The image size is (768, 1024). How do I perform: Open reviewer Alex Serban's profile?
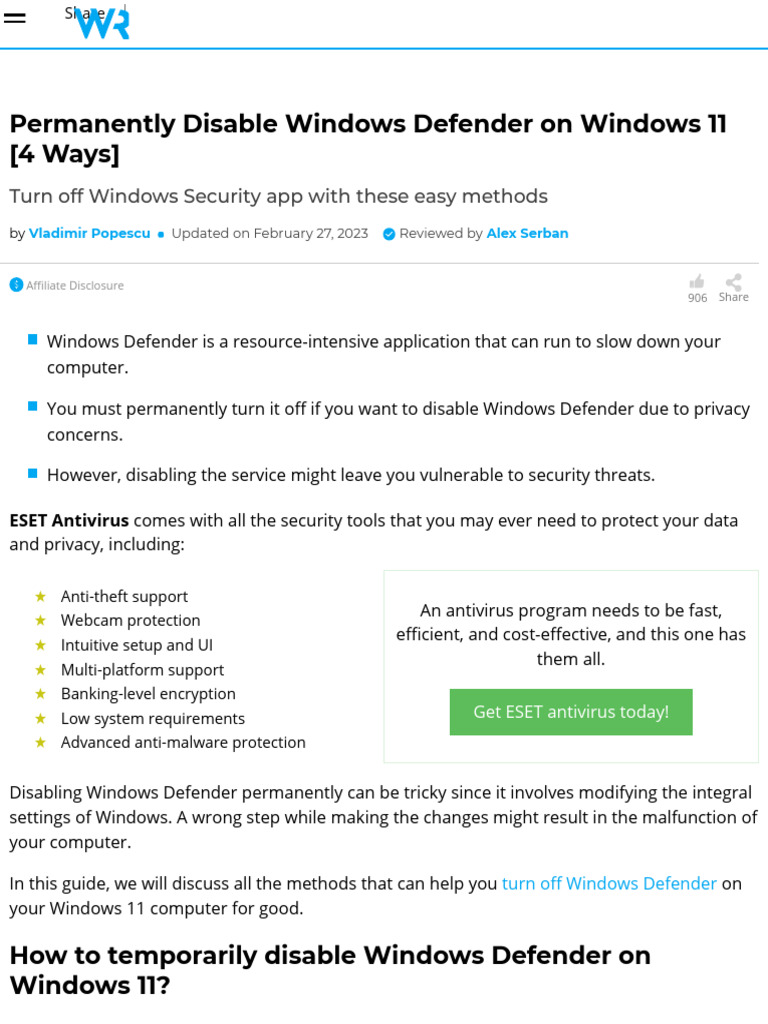point(527,233)
